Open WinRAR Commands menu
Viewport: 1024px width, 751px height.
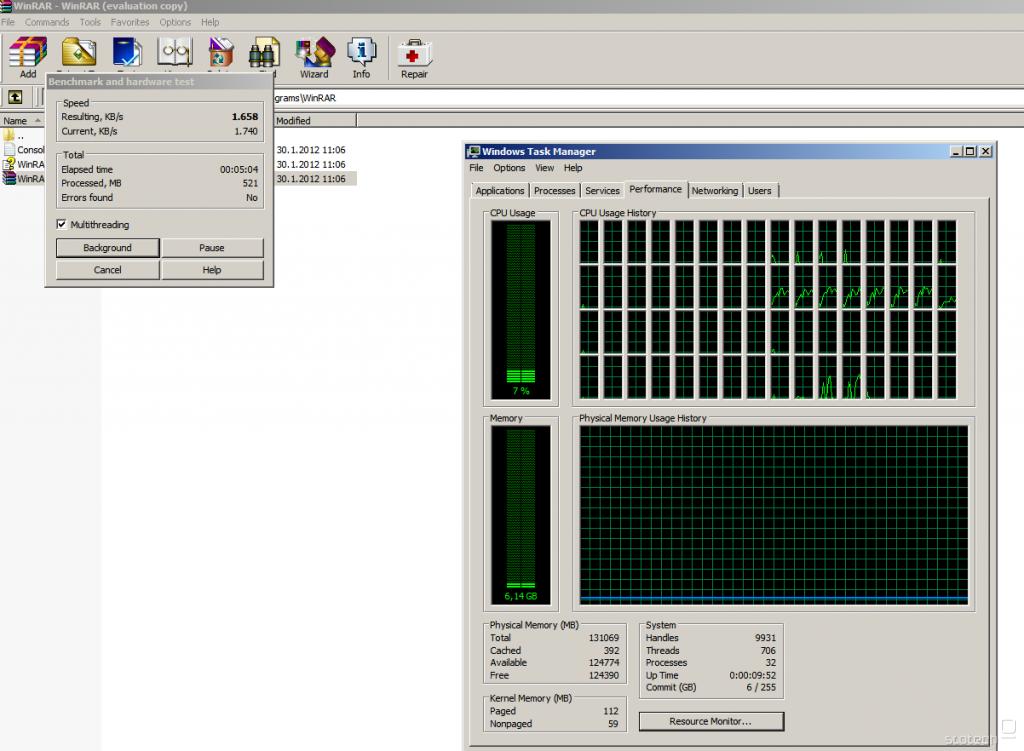tap(47, 22)
